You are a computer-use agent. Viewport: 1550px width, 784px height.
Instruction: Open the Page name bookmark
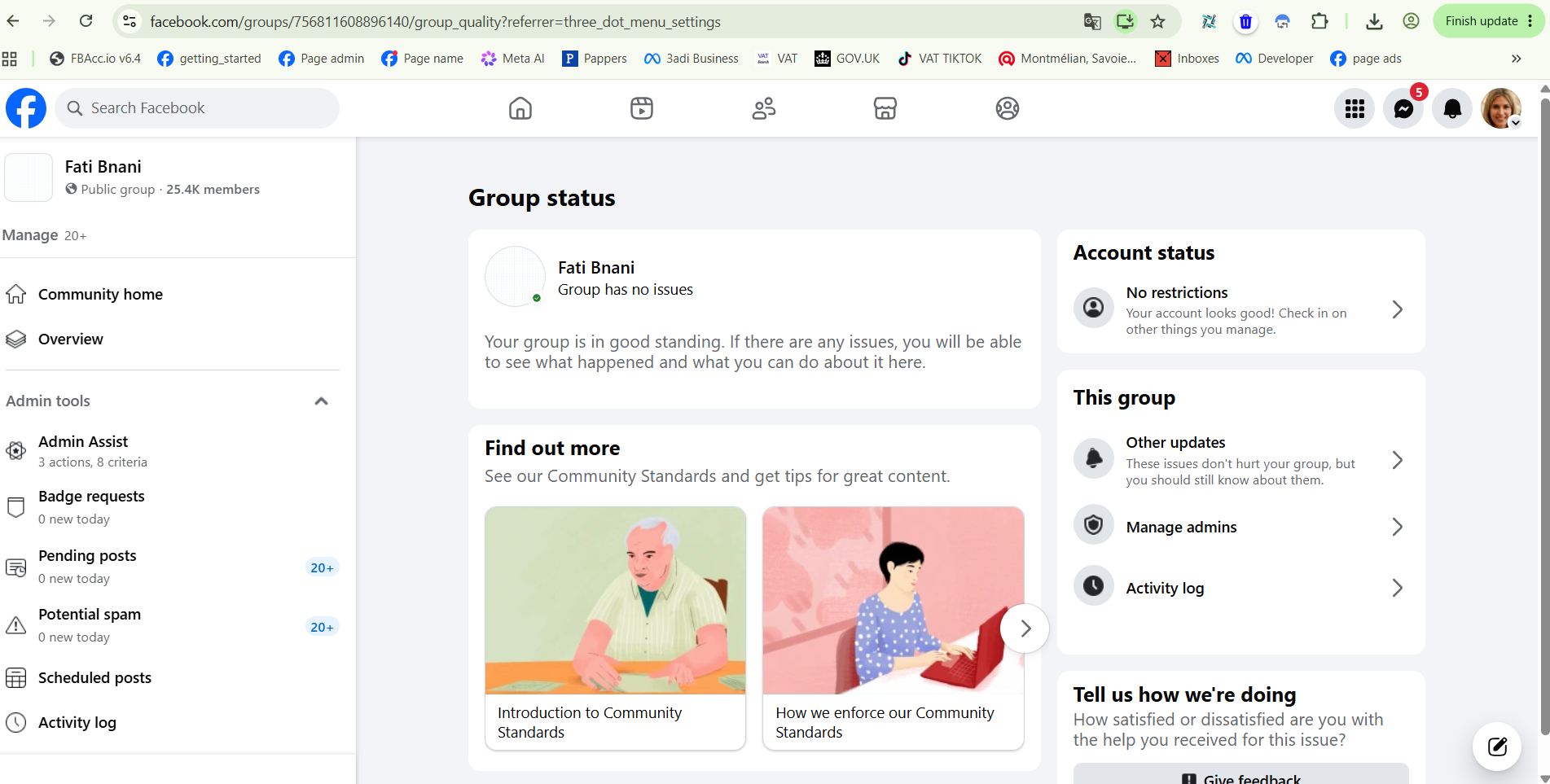coord(422,59)
